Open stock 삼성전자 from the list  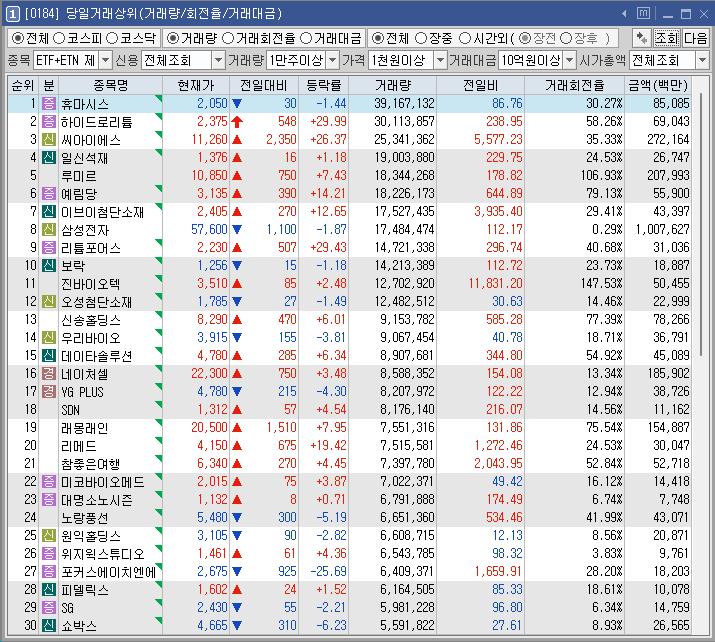click(85, 230)
